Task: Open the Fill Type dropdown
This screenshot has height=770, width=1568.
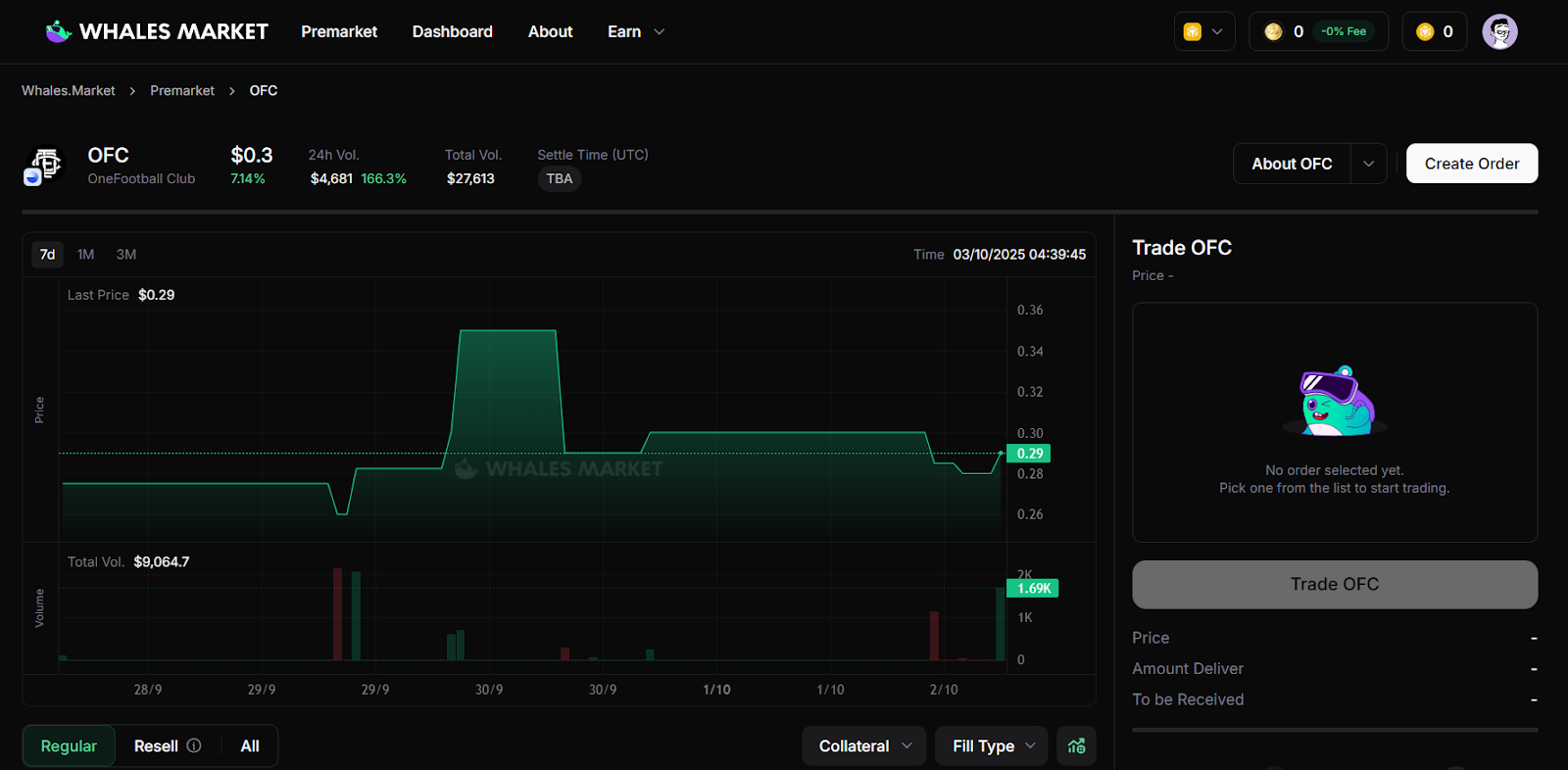Action: tap(992, 746)
